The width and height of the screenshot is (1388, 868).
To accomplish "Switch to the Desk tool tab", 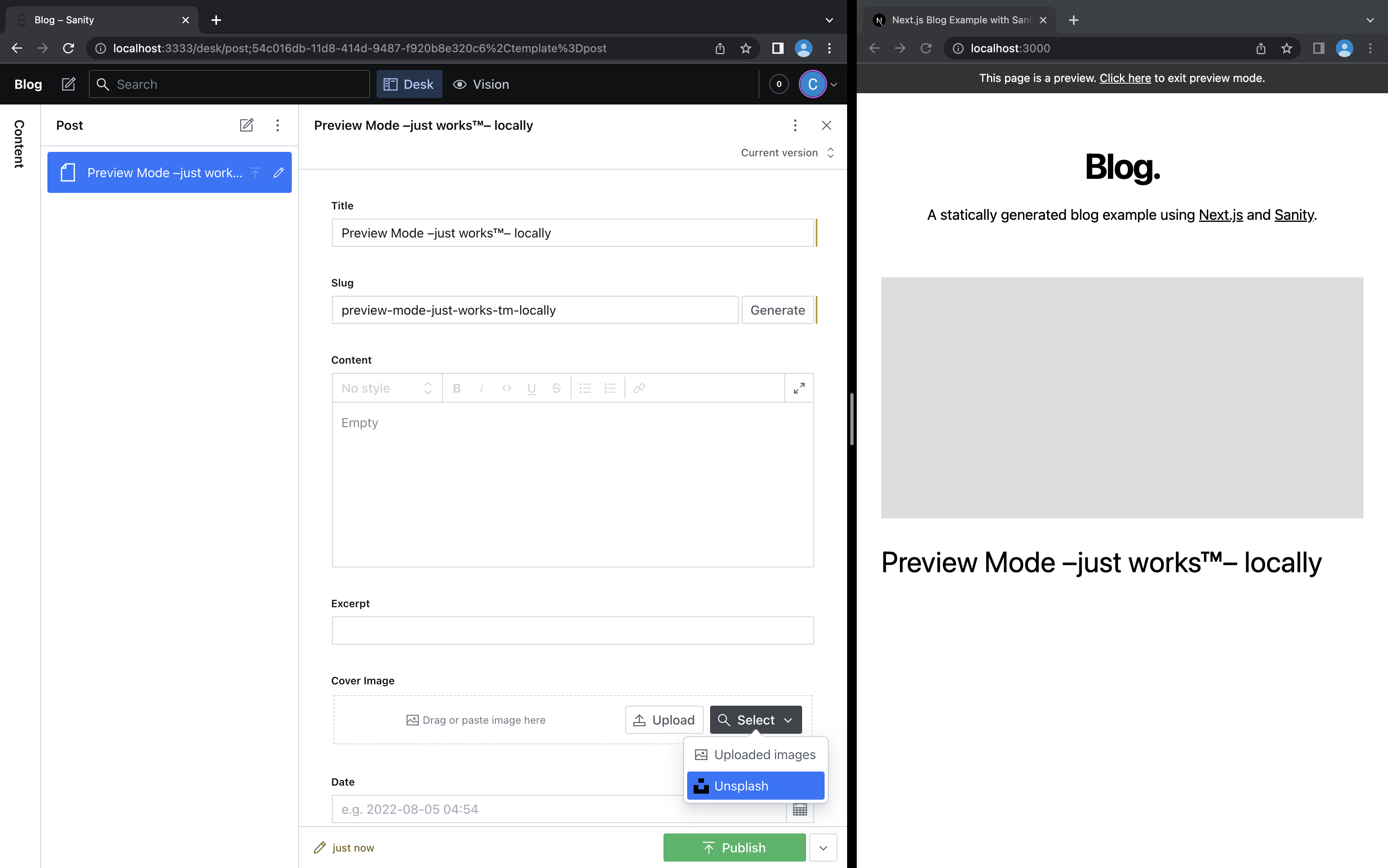I will (409, 84).
